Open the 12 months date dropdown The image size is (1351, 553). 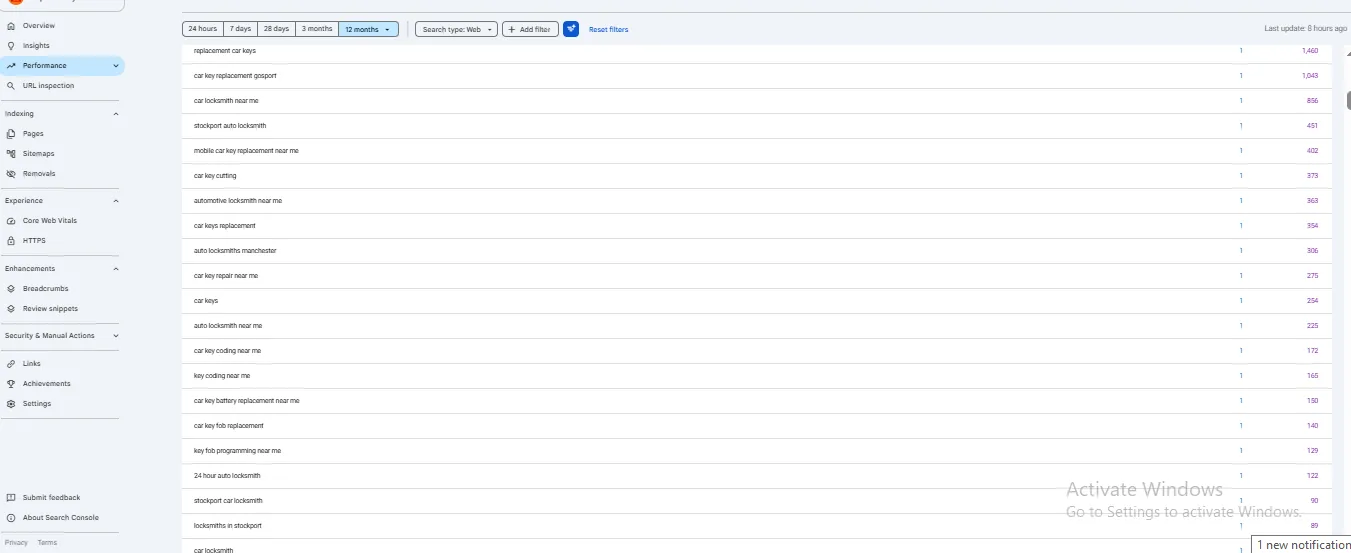tap(369, 29)
